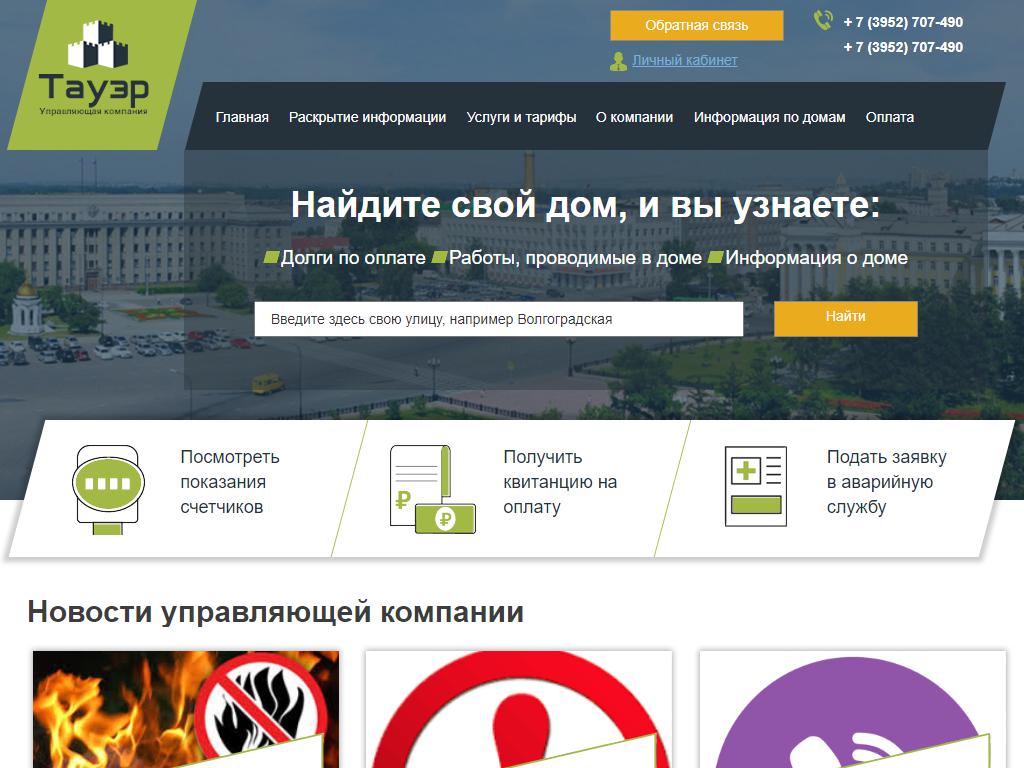Click the Найти search button

point(845,318)
